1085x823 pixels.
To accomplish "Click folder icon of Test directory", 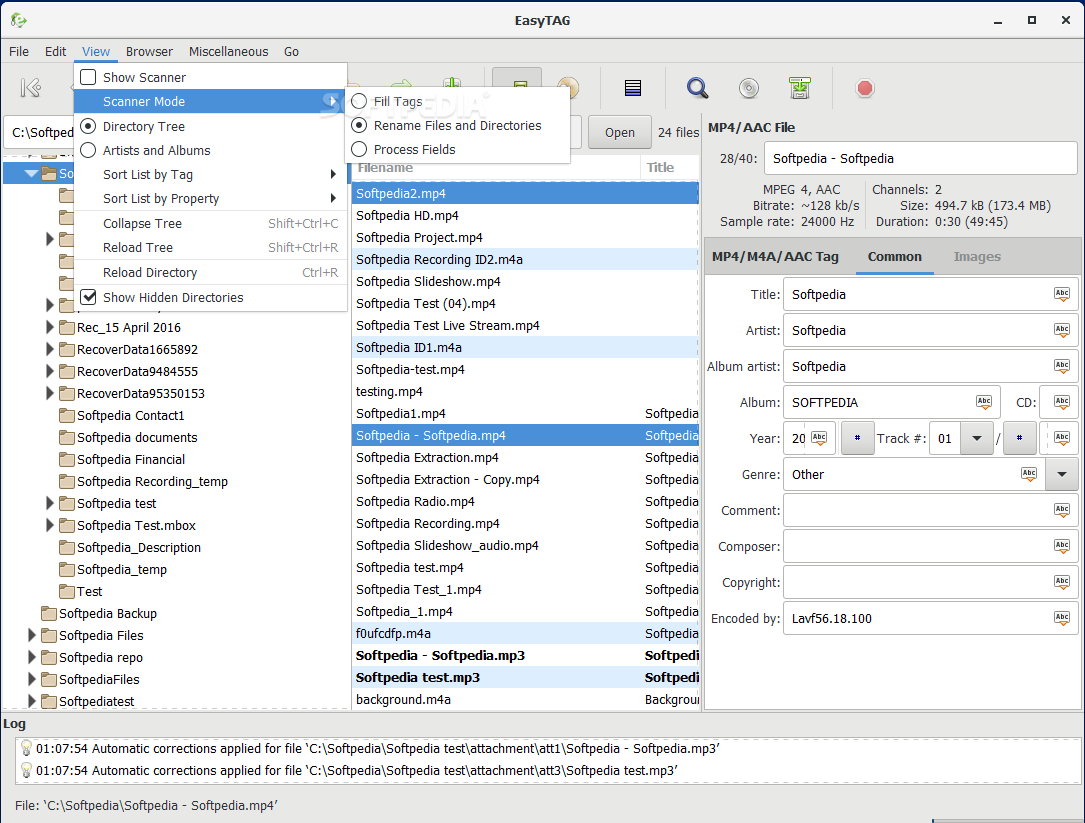I will (66, 591).
